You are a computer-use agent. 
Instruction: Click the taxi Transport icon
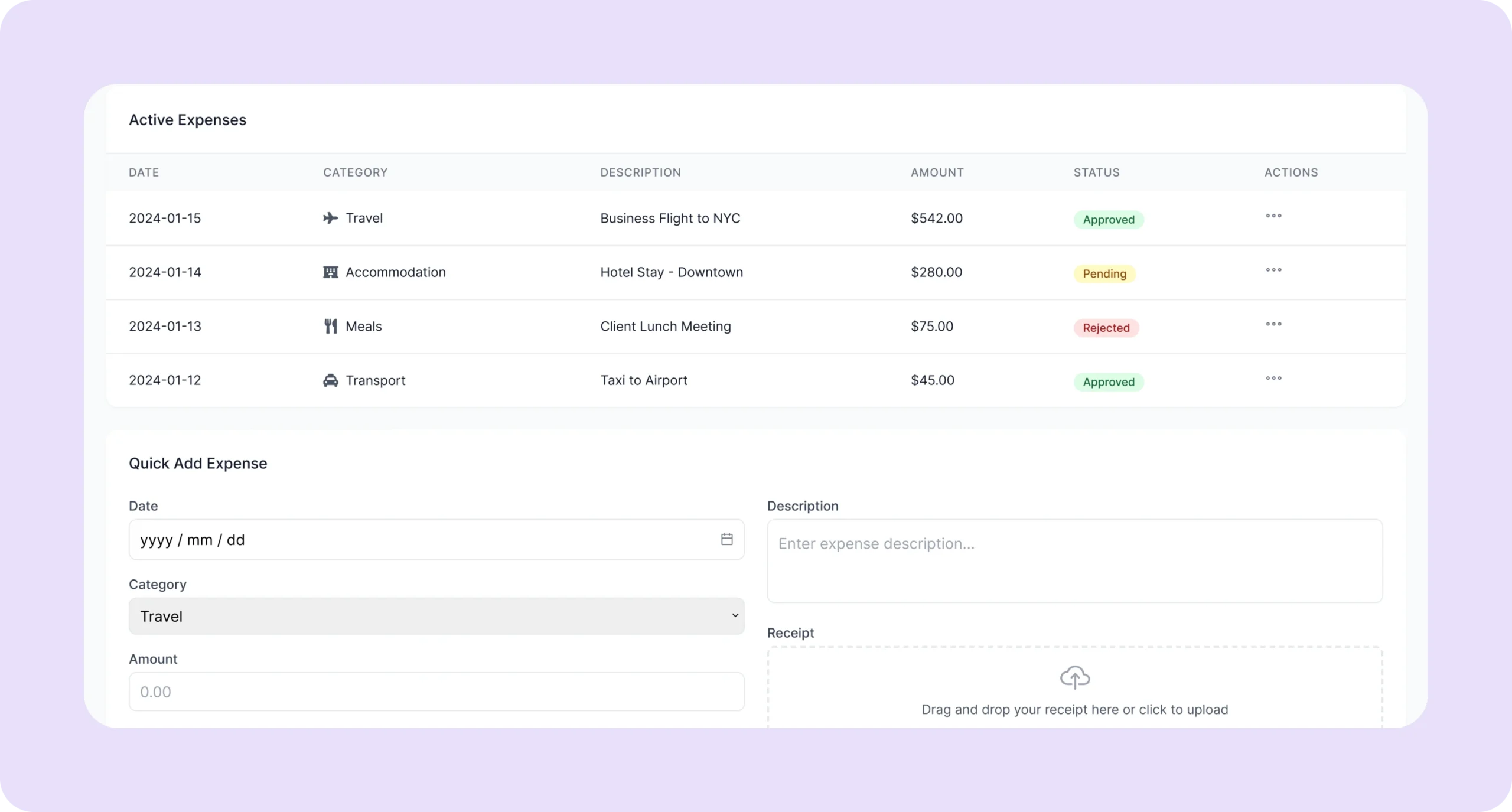tap(330, 380)
